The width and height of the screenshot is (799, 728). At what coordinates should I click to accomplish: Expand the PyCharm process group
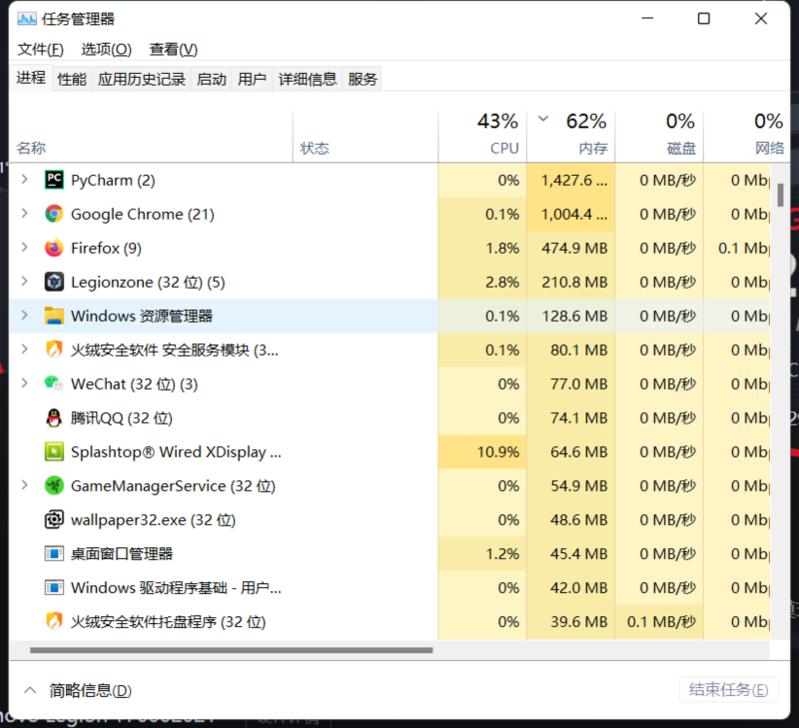25,180
